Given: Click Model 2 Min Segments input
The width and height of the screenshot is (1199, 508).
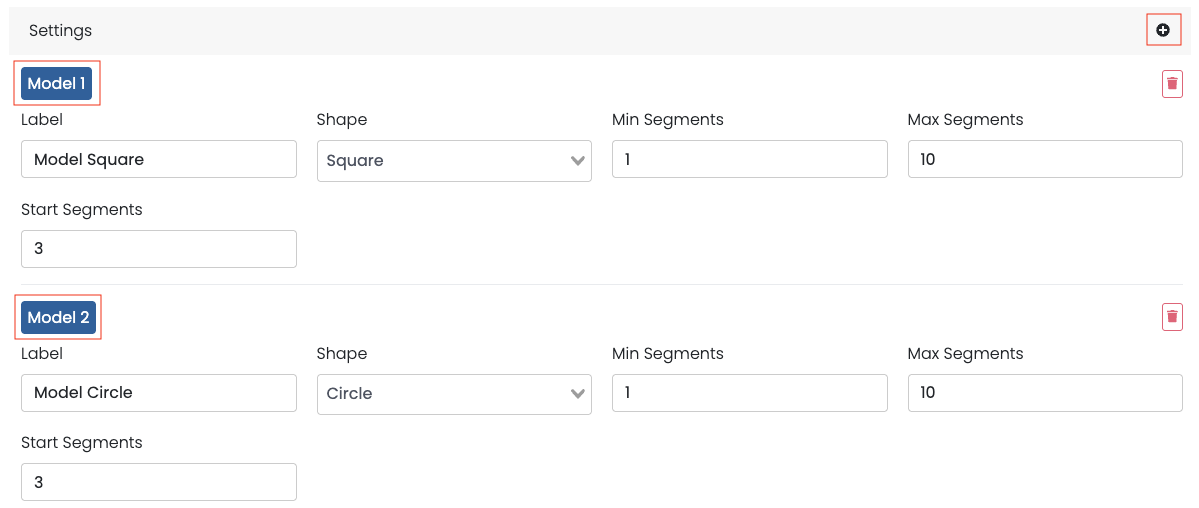Looking at the screenshot, I should (749, 393).
